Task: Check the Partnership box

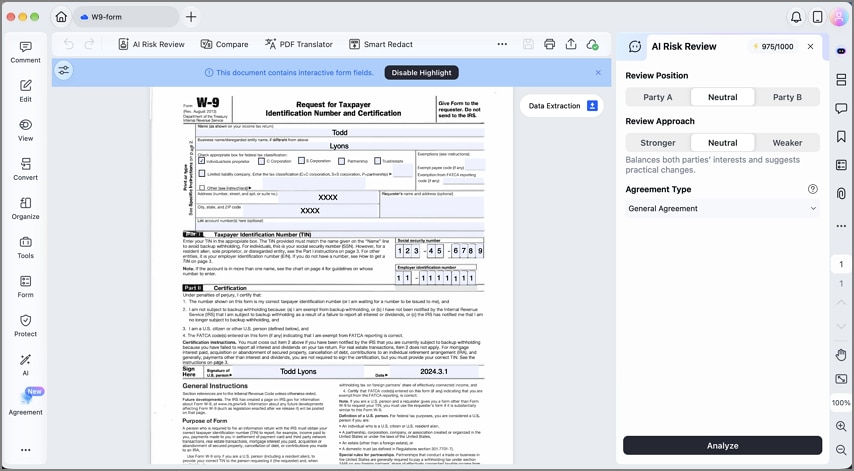Action: click(341, 161)
